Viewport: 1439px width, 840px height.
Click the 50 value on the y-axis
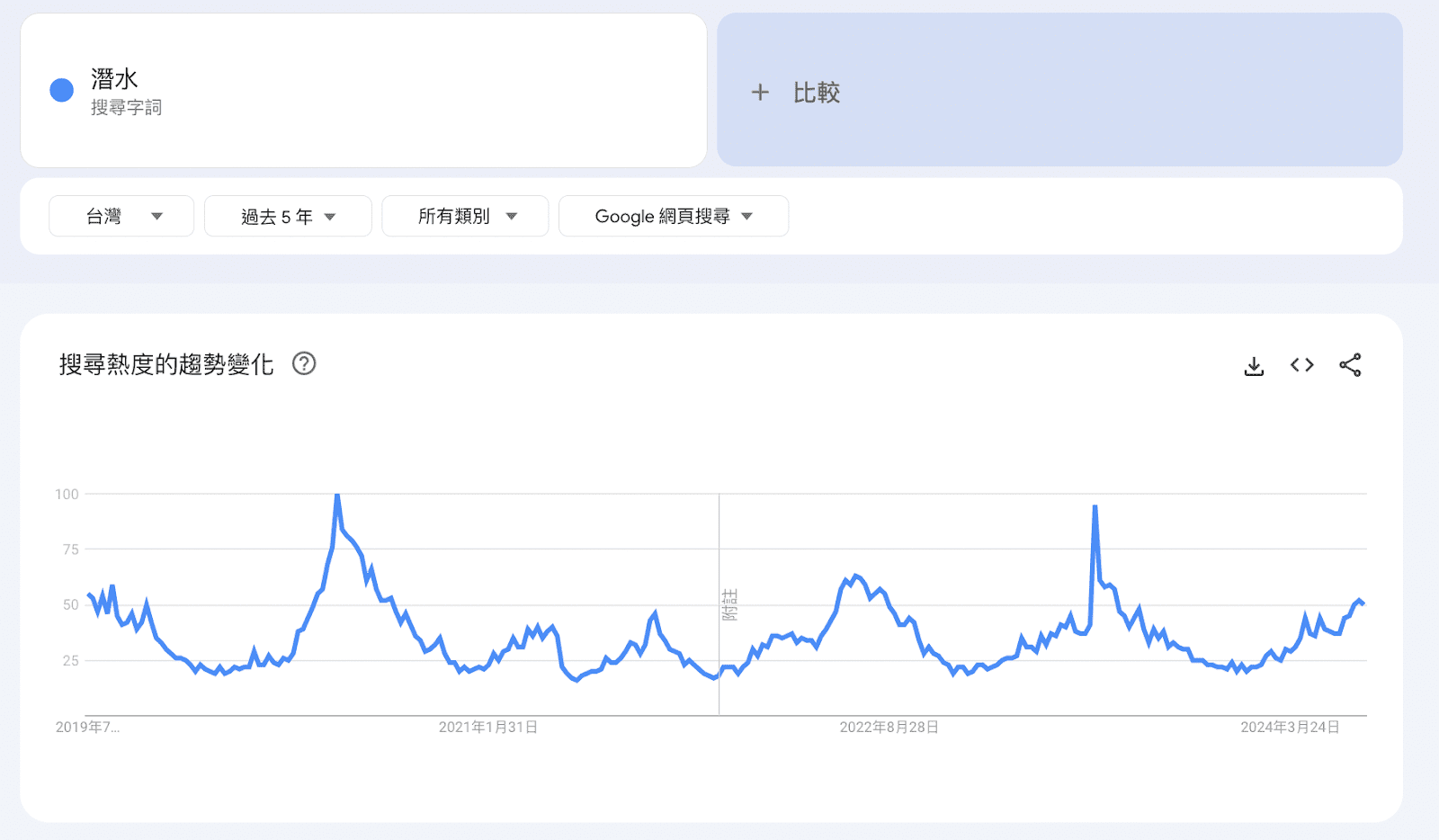[70, 604]
